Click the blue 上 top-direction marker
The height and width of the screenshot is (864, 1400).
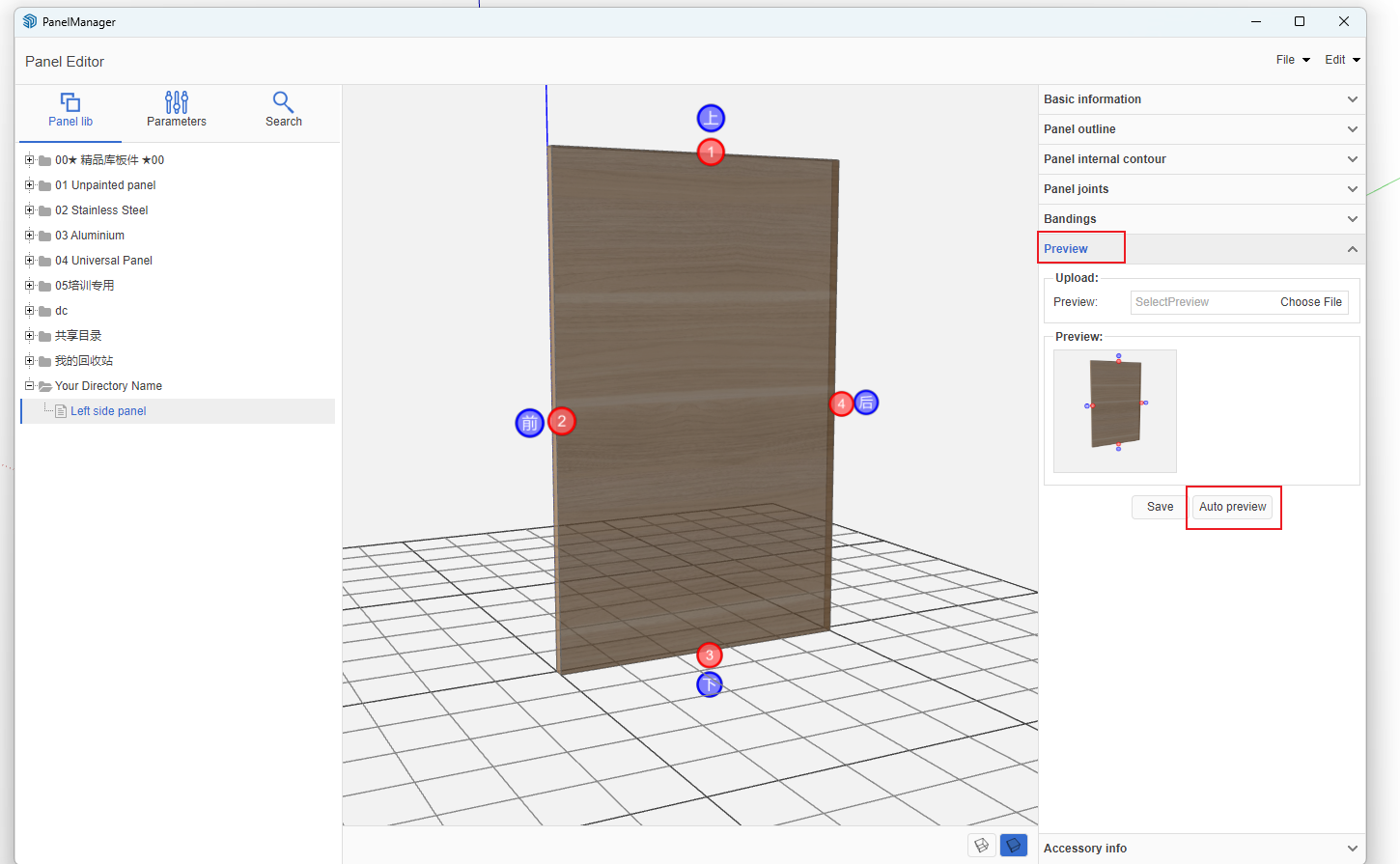tap(711, 119)
